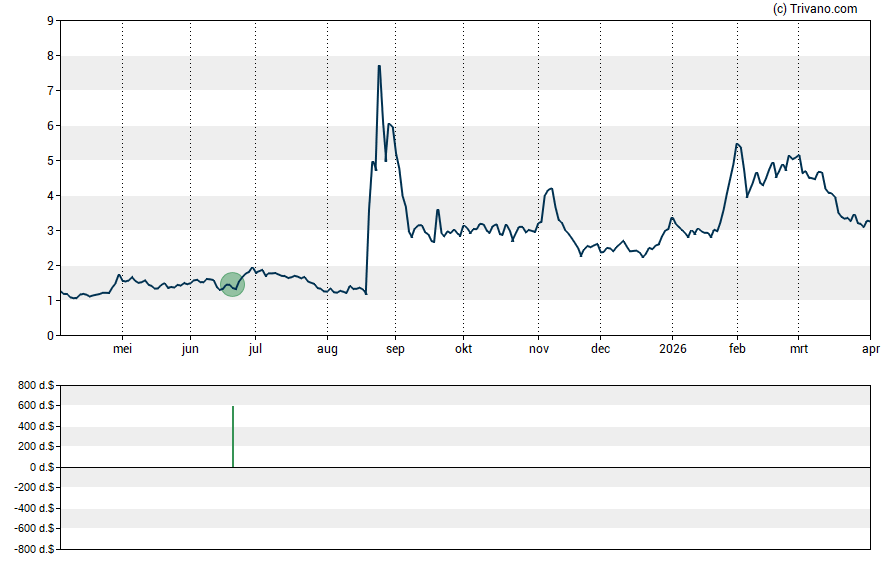The image size is (888, 565).
Task: Click the 'dec' x-axis label
Action: click(600, 350)
